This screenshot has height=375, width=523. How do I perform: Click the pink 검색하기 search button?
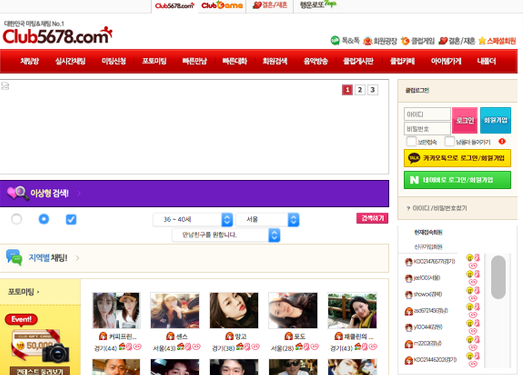[x=372, y=218]
